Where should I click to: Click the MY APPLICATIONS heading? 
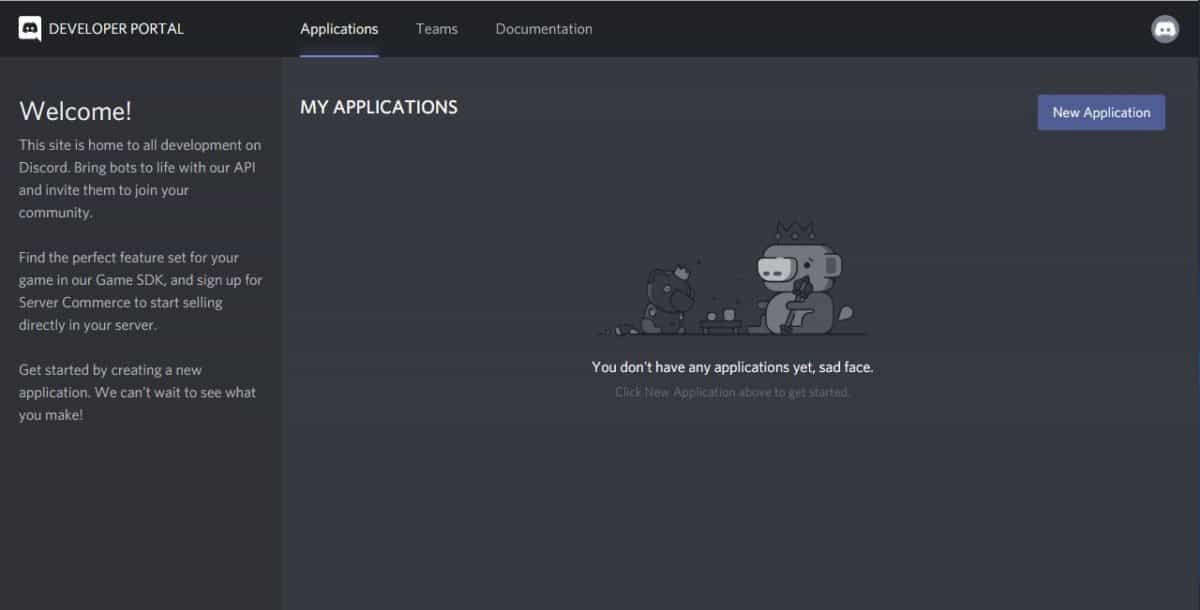tap(379, 107)
